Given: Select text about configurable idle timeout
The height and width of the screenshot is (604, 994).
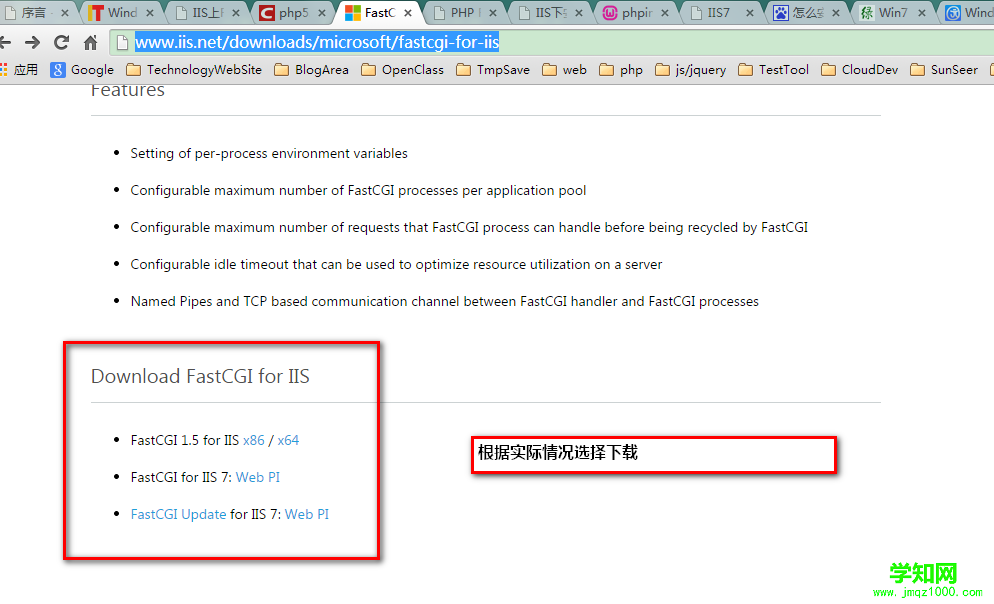Looking at the screenshot, I should click(396, 264).
